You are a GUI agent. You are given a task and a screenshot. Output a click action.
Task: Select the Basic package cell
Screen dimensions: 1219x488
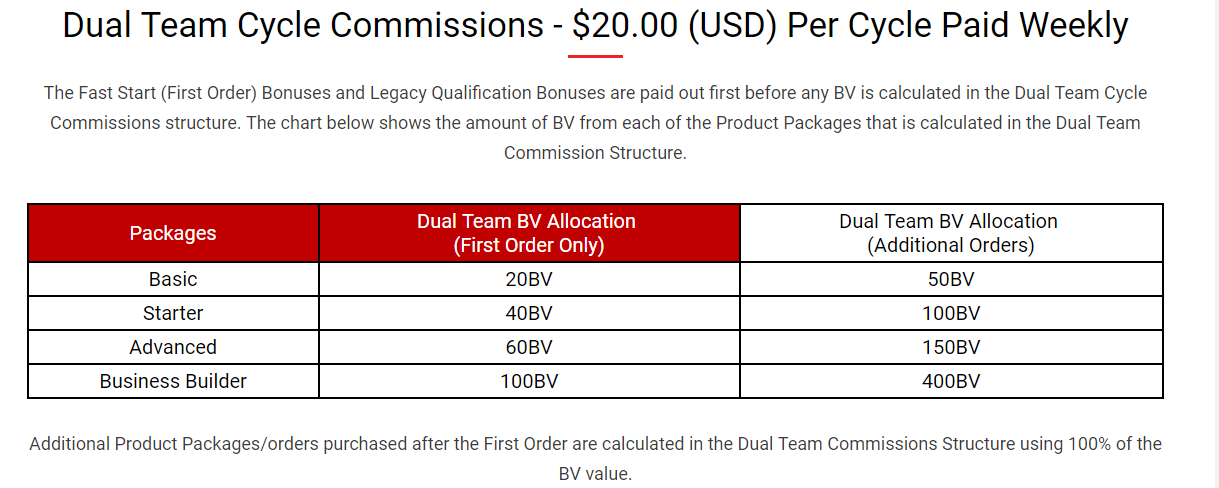(x=173, y=279)
